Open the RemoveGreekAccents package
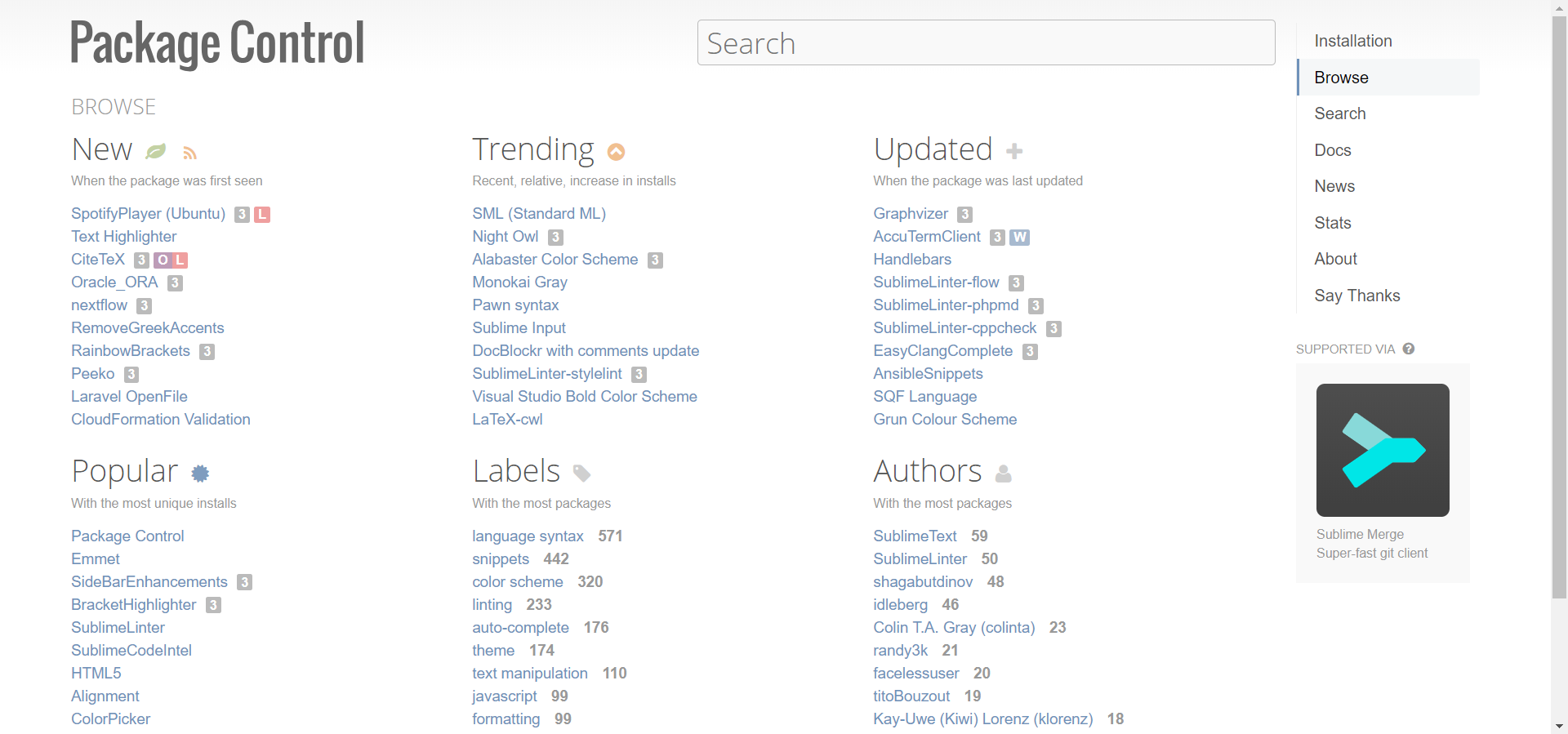1568x734 pixels. (148, 328)
